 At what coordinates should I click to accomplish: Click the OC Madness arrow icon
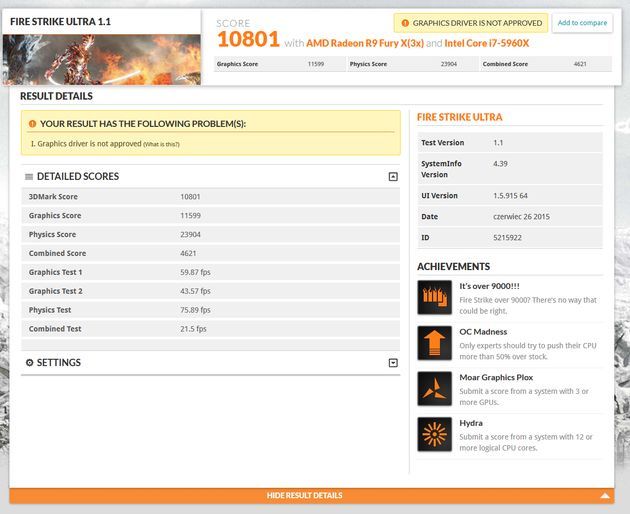click(434, 343)
